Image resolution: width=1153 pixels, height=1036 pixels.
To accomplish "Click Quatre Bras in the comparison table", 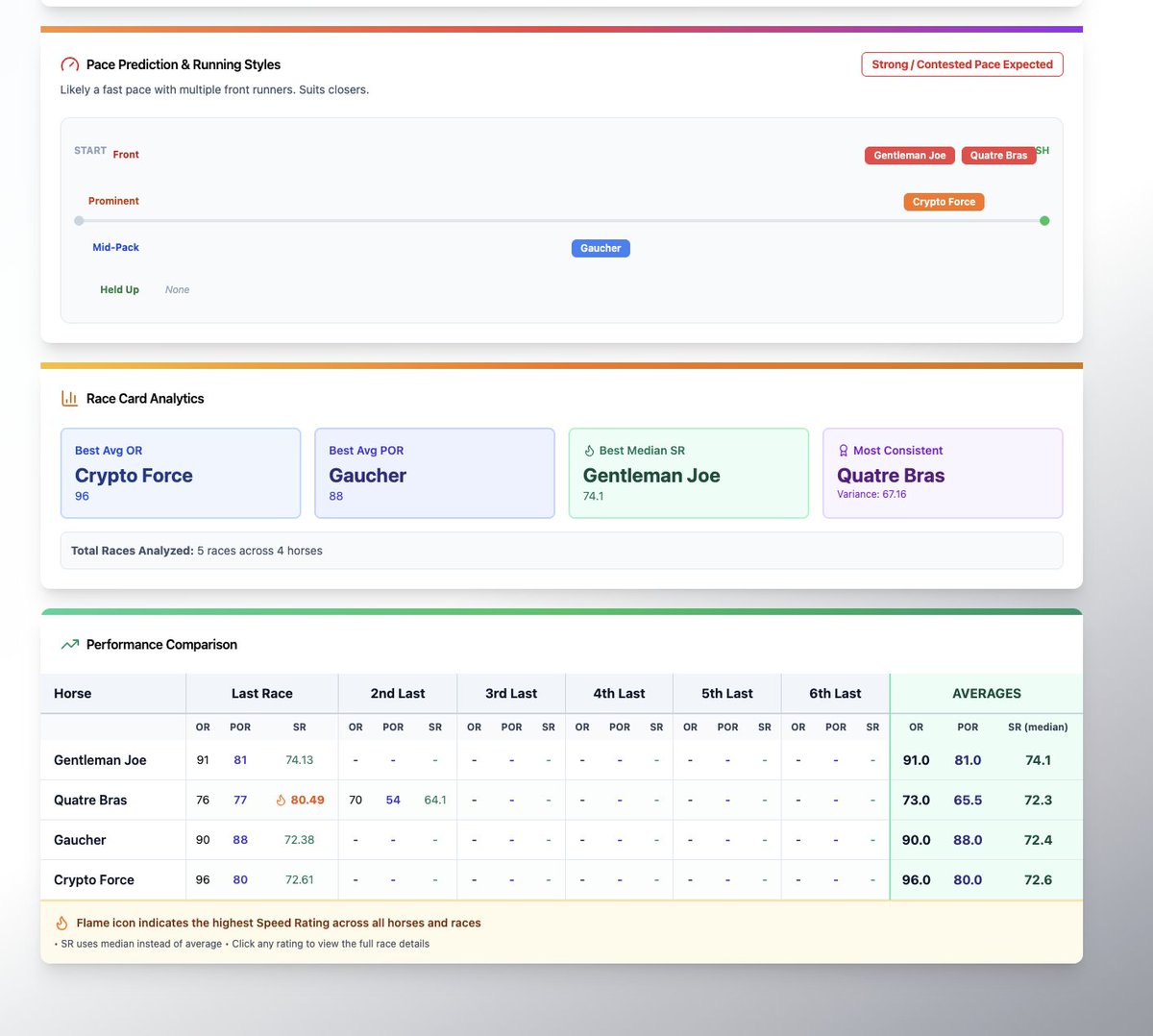I will coord(90,800).
